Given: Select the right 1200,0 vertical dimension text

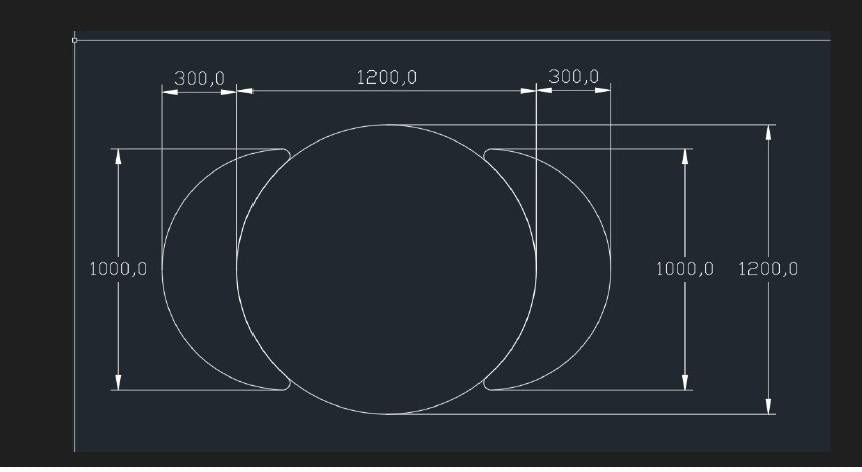Looking at the screenshot, I should tap(768, 269).
